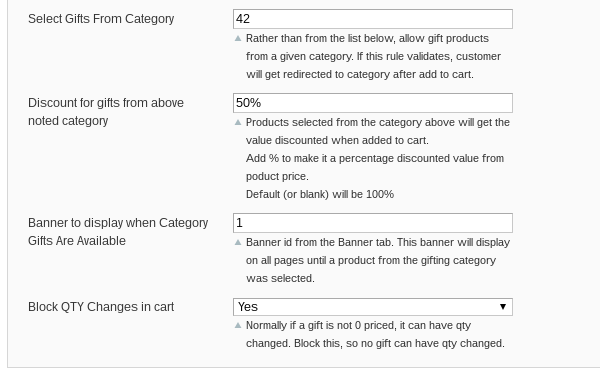Click the "Banner id from the Banner tab" hint text
The image size is (600, 378).
pos(378,242)
